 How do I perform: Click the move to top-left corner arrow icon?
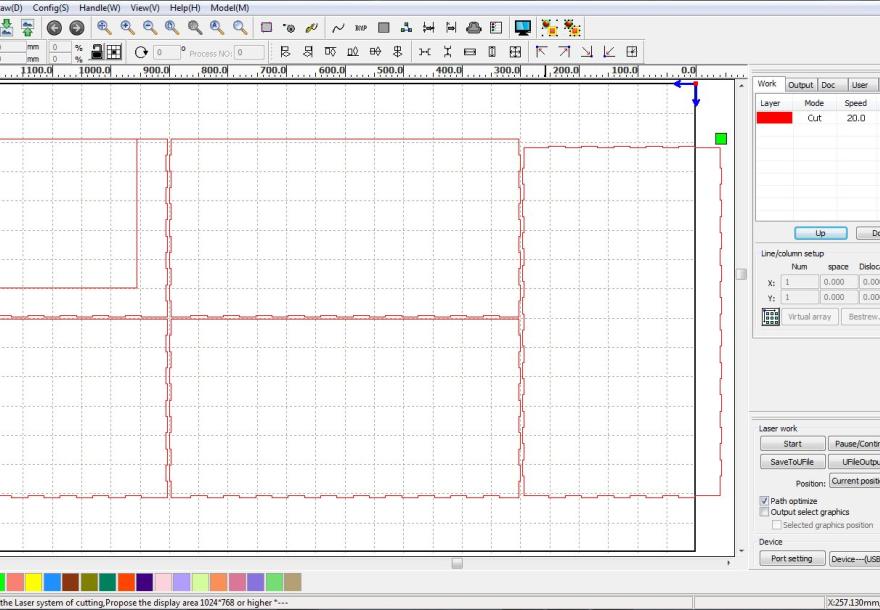click(x=542, y=52)
